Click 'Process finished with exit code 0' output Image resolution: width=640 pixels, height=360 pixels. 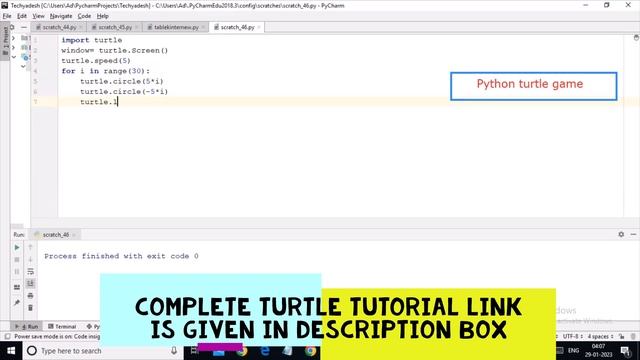coord(121,256)
